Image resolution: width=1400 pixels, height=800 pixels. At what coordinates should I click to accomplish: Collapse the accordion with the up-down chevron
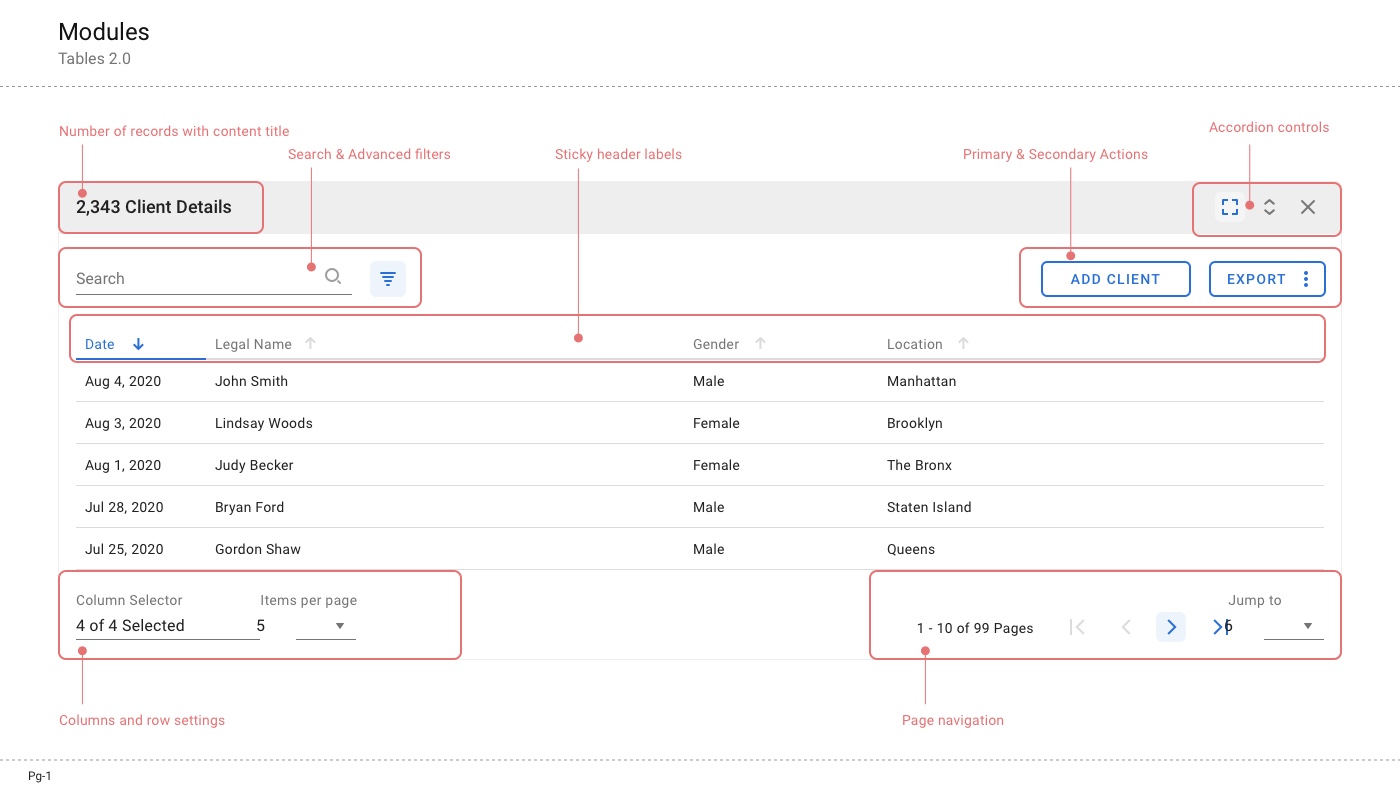tap(1269, 207)
